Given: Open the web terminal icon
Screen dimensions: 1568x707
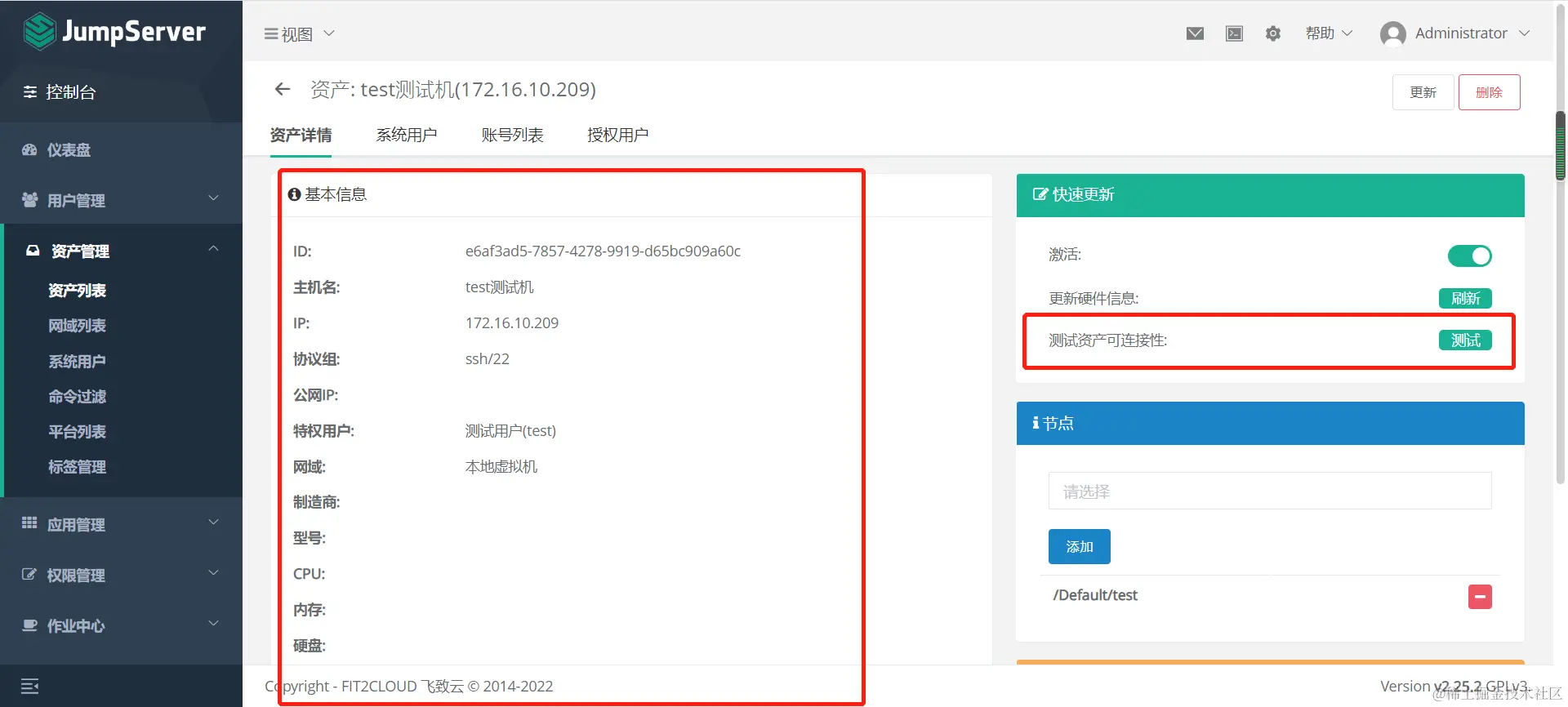Looking at the screenshot, I should pos(1234,33).
